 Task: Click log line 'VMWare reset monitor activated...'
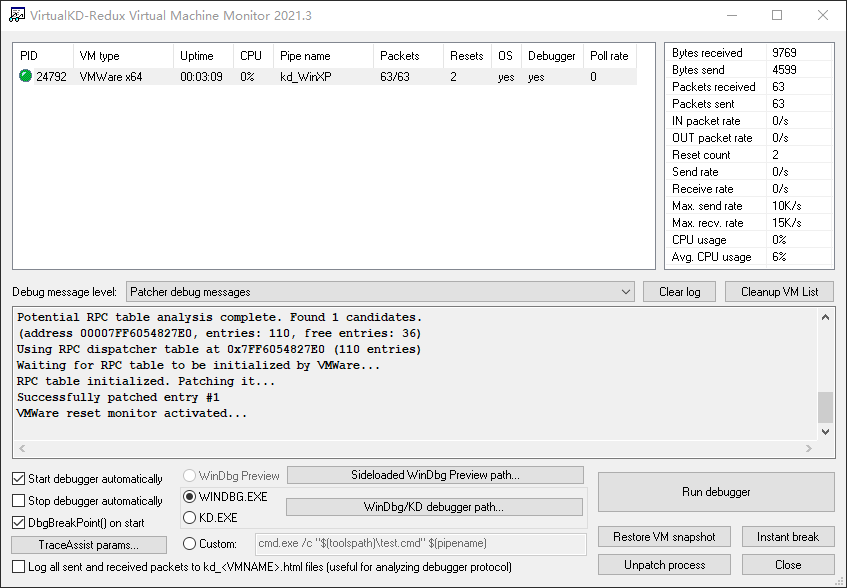coord(132,414)
